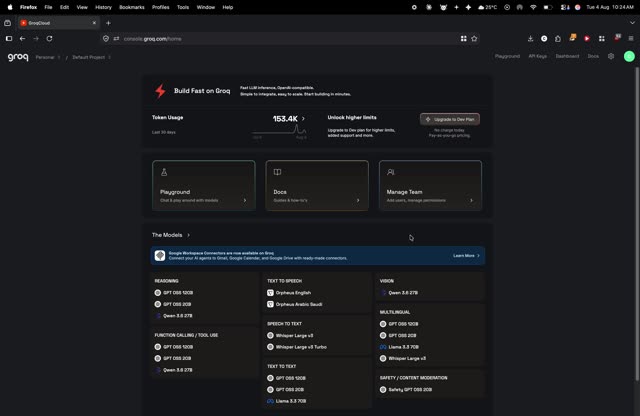Open The Models section chevron

[x=188, y=235]
